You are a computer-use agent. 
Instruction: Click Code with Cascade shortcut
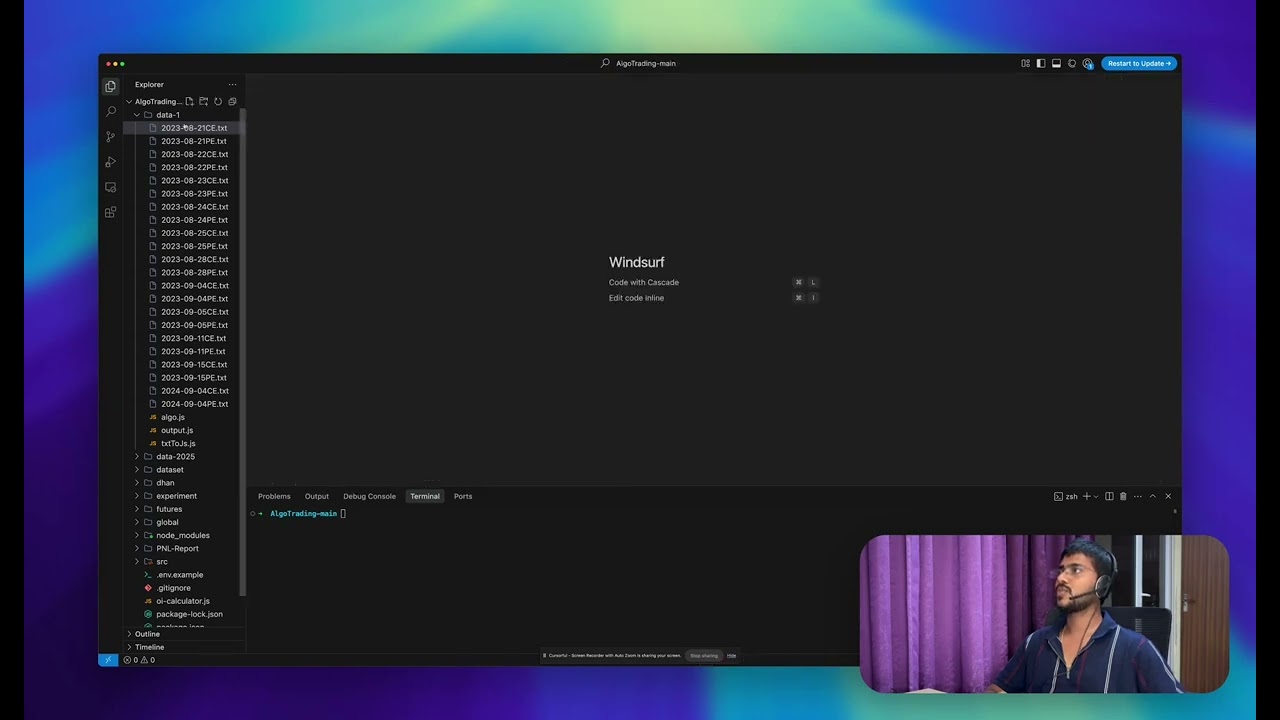click(x=644, y=282)
